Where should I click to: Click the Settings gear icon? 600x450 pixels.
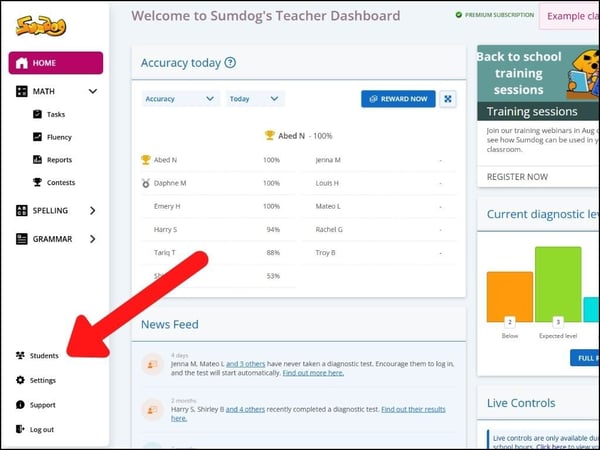click(20, 380)
